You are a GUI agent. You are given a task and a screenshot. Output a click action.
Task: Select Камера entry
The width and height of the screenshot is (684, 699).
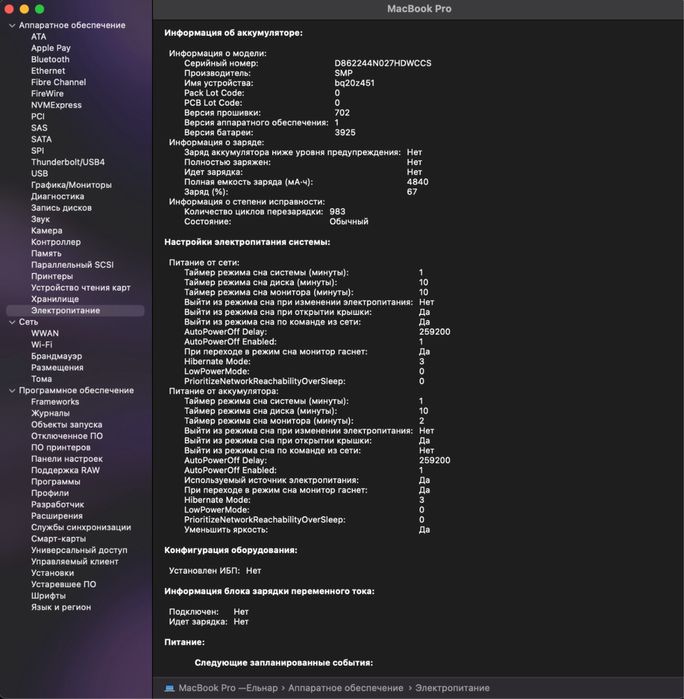tap(46, 230)
